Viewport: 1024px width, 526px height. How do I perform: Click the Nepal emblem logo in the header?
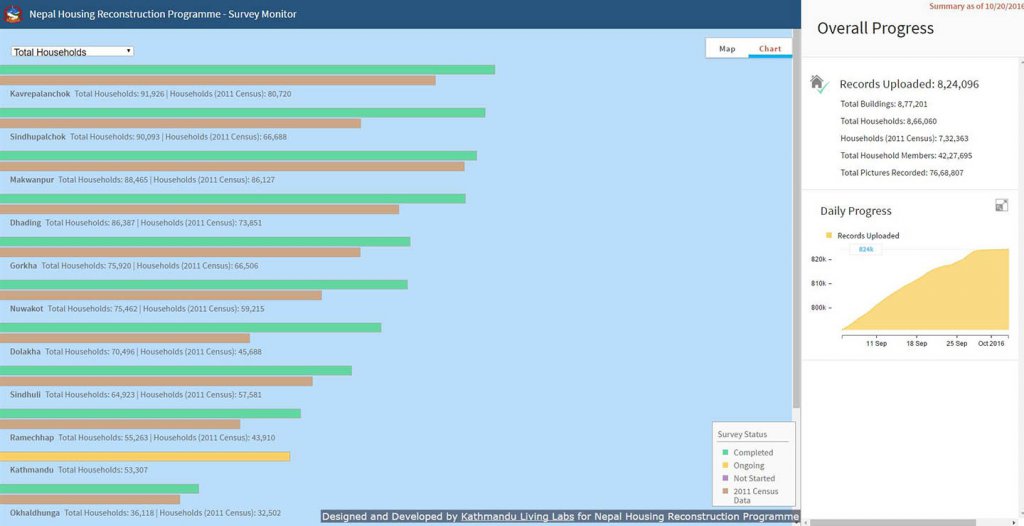point(13,14)
